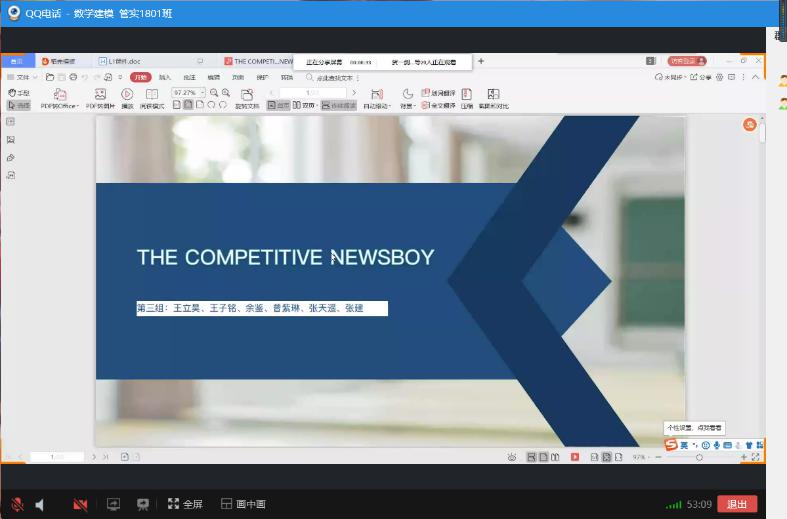Toggle the speaker volume icon
The width and height of the screenshot is (787, 519).
pyautogui.click(x=41, y=504)
